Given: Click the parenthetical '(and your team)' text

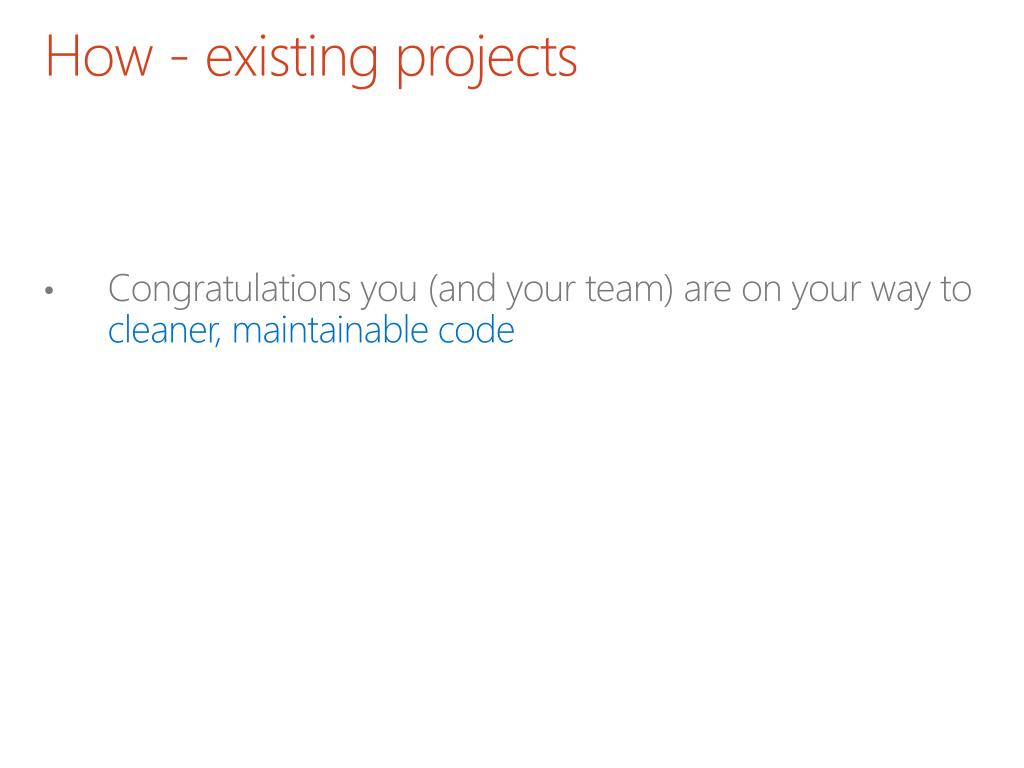Looking at the screenshot, I should [x=551, y=289].
